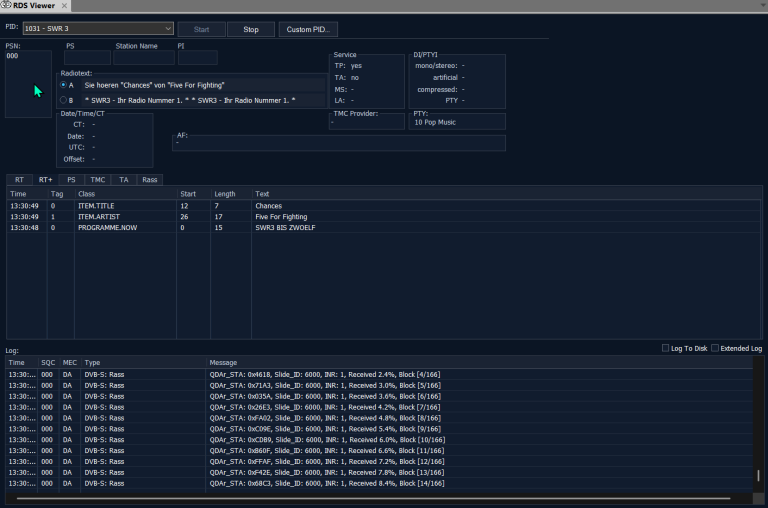Viewport: 768px width, 508px height.
Task: Select log row with Block [4/166]
Action: tap(379, 374)
